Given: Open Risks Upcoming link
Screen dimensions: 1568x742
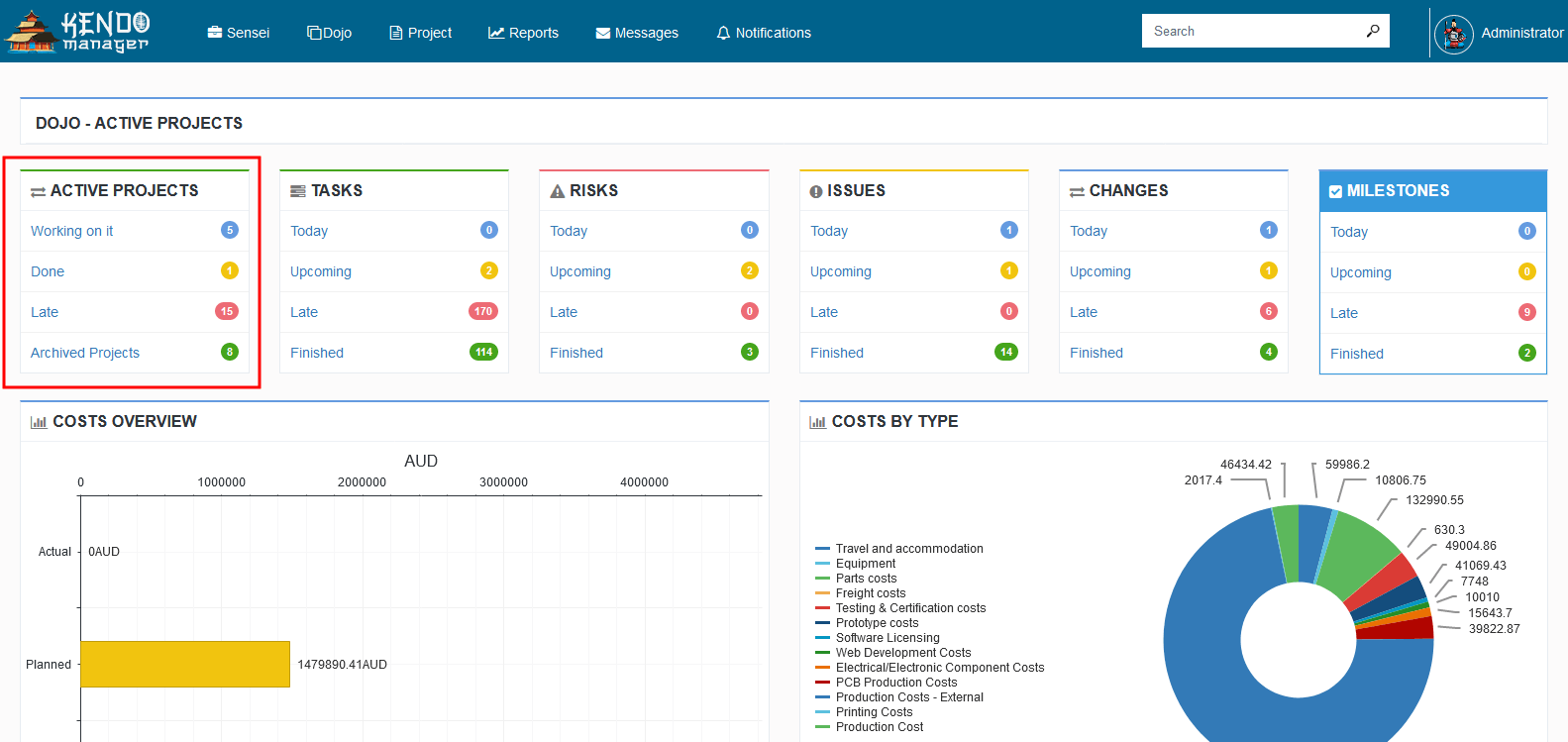Looking at the screenshot, I should click(x=580, y=271).
